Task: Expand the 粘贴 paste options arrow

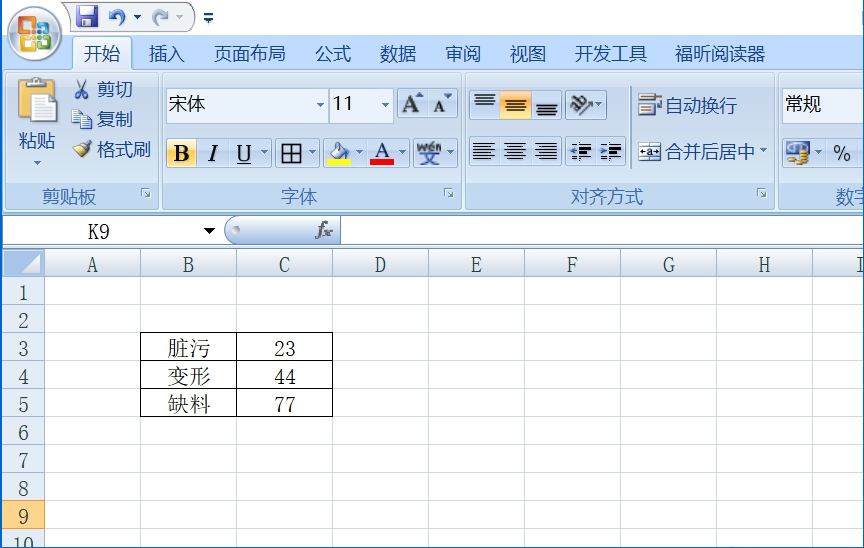Action: 37,162
